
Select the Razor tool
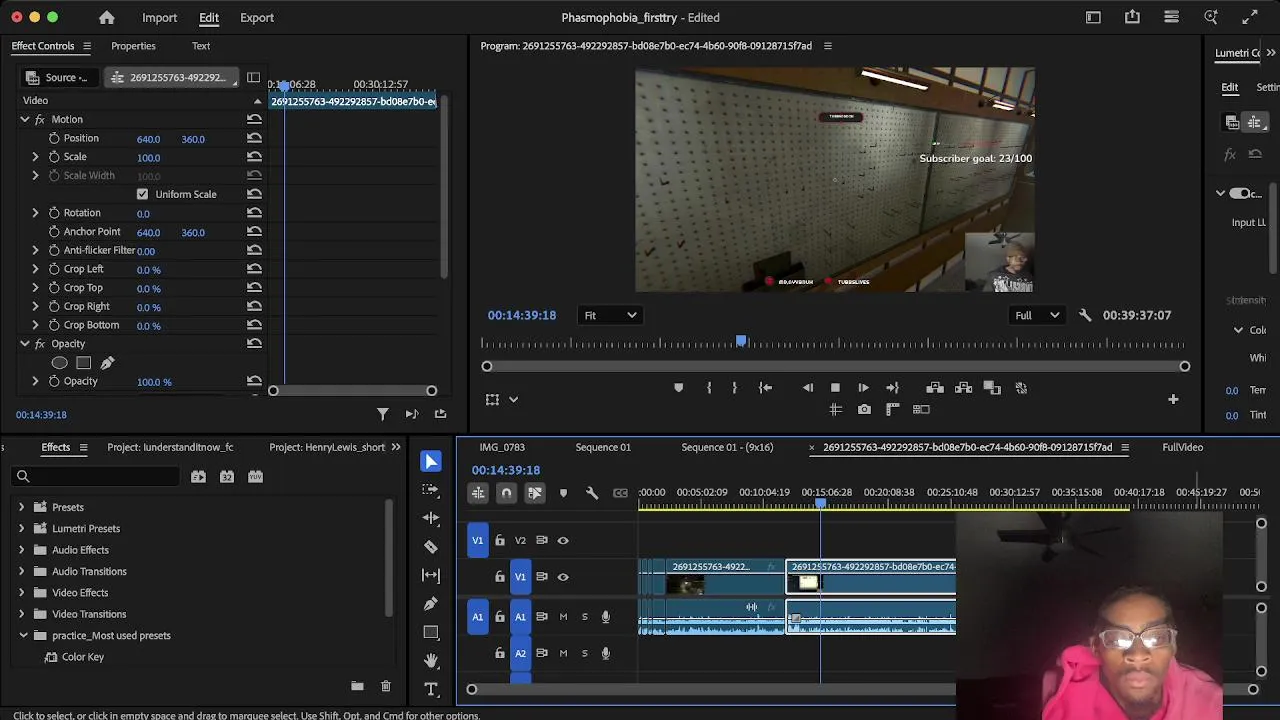[431, 547]
